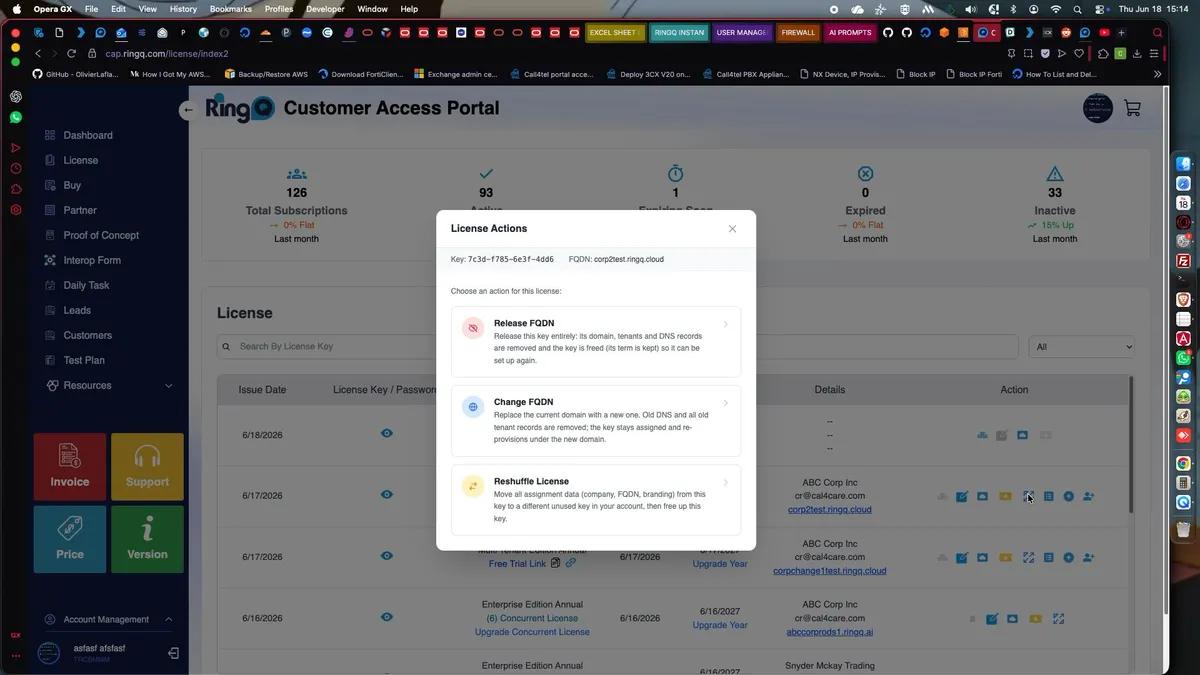This screenshot has width=1200, height=675.
Task: Switch to the USER MANAGE browser tab
Action: tap(742, 32)
